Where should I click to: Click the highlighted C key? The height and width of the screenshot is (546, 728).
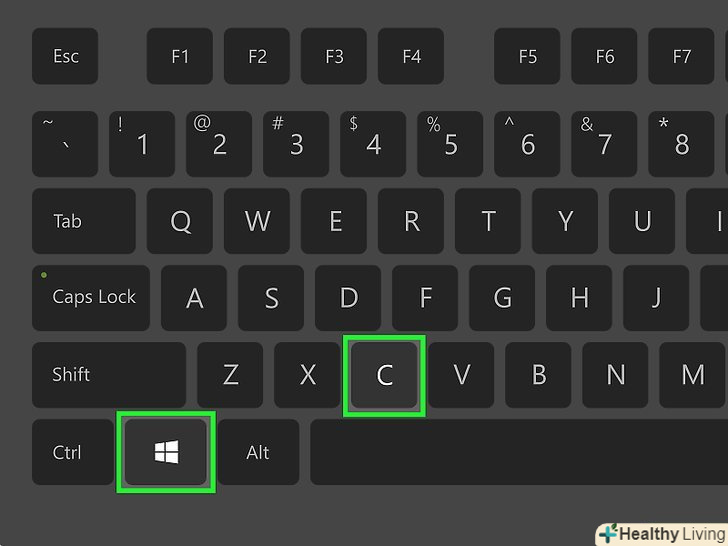pyautogui.click(x=384, y=375)
